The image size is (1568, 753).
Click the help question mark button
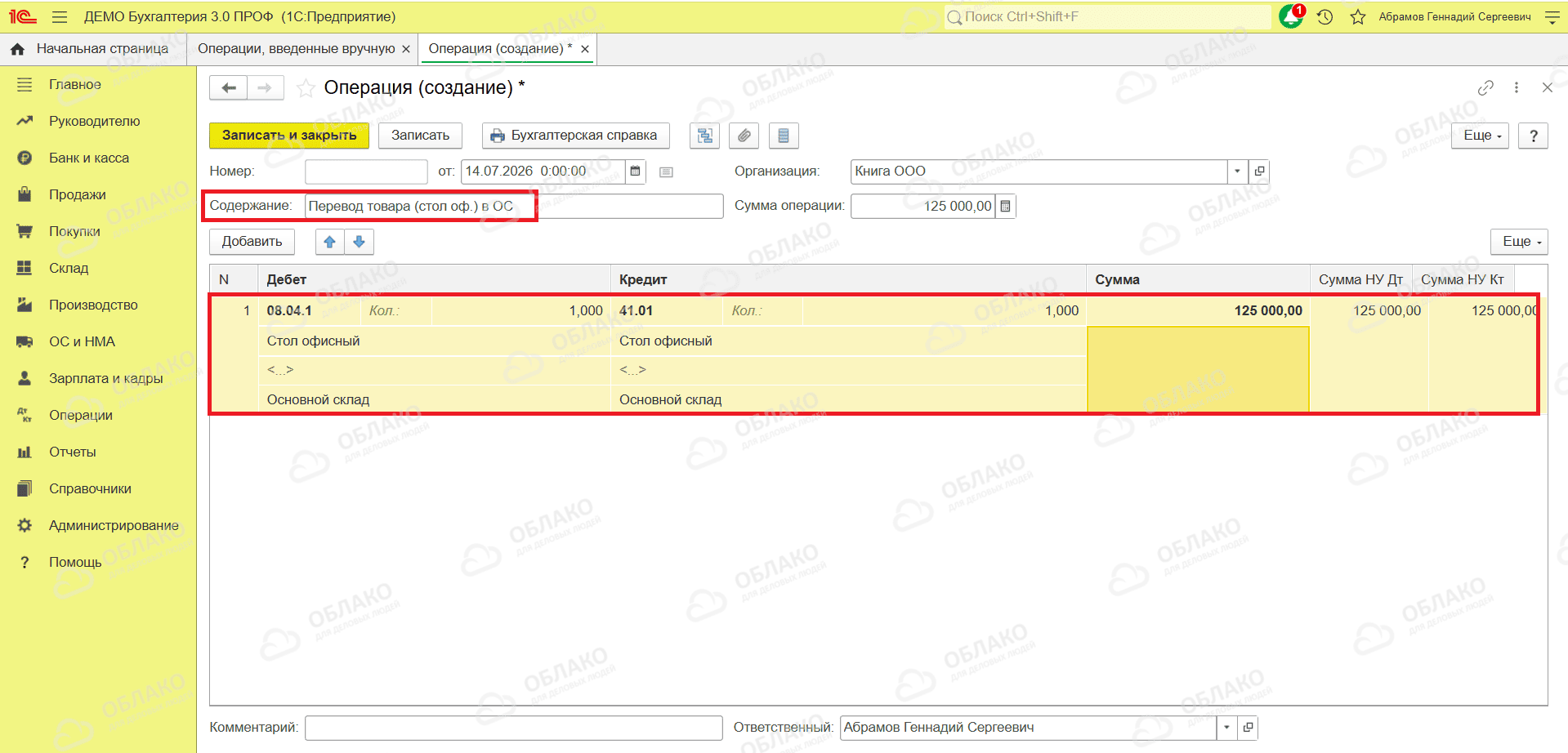click(1533, 136)
